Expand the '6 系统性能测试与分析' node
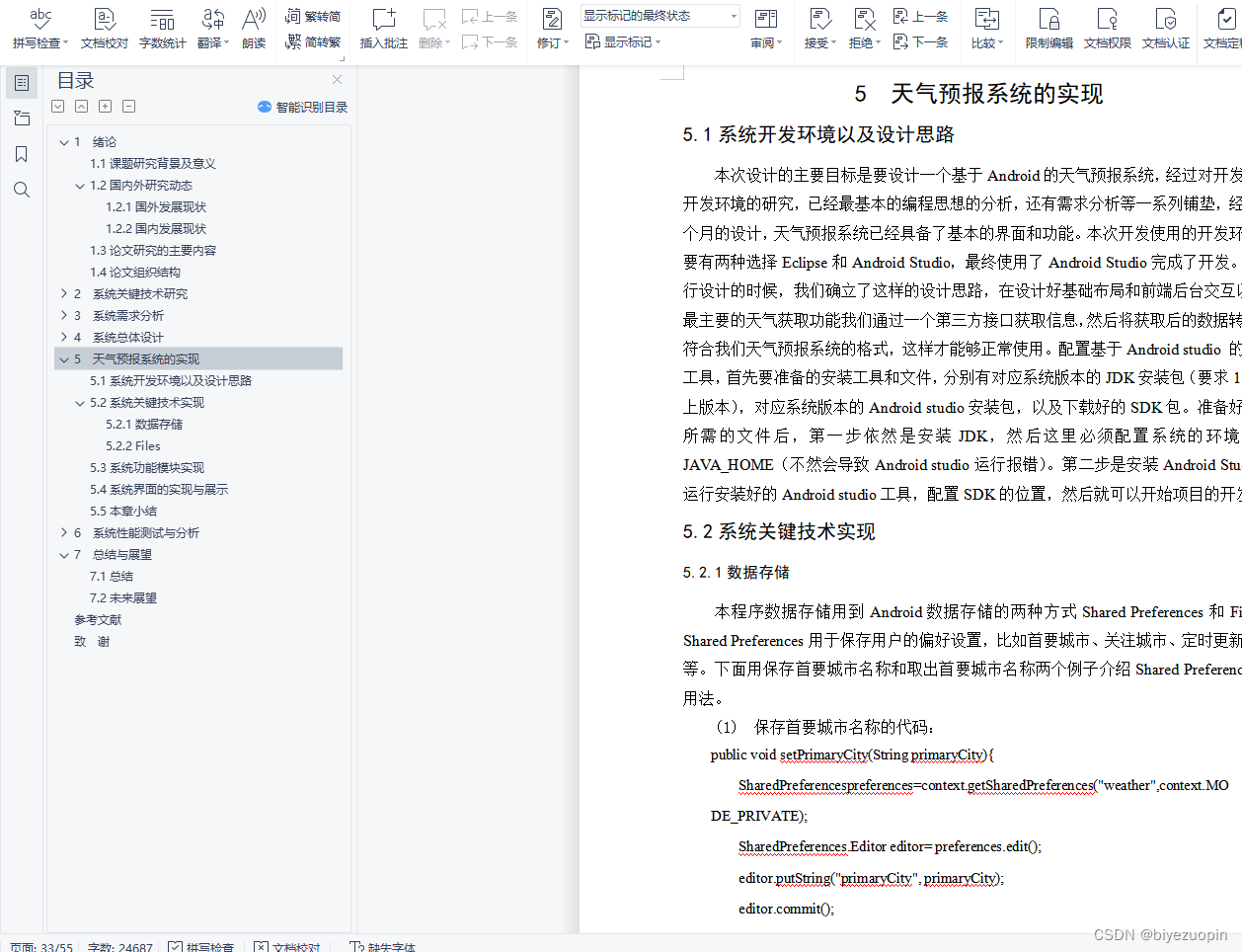Screen dimensions: 1242x952 click(x=64, y=533)
